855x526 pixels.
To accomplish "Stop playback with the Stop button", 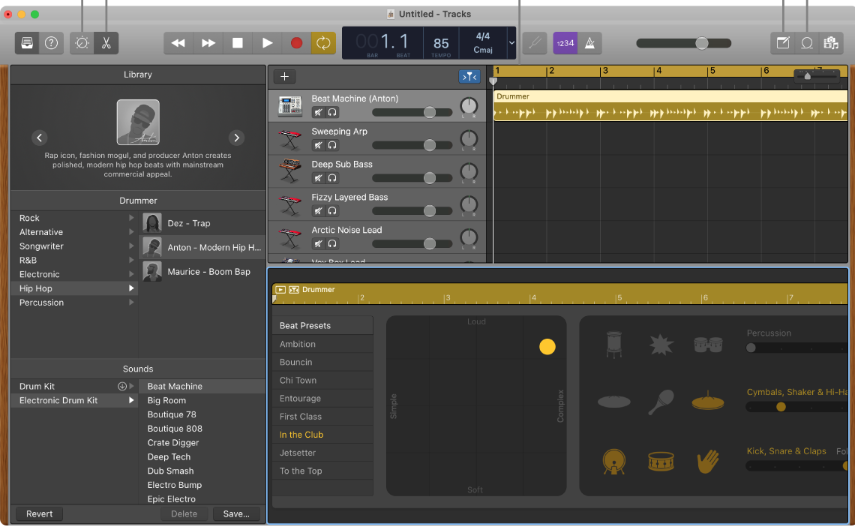I will 237,43.
